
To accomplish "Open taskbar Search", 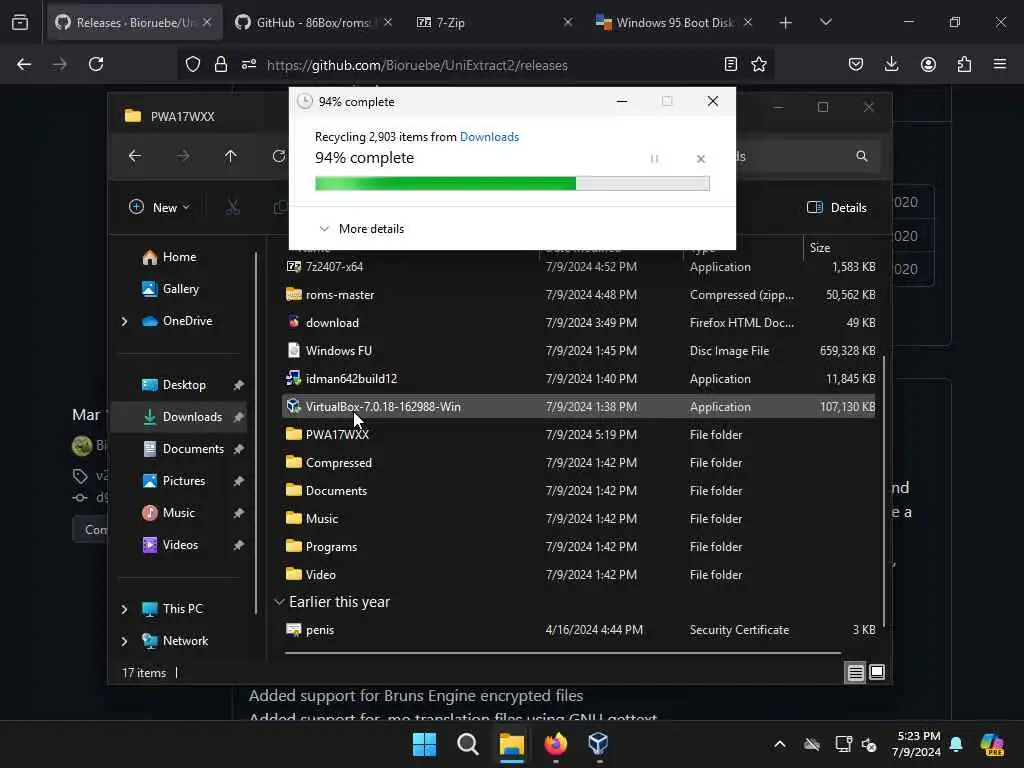I will [468, 744].
